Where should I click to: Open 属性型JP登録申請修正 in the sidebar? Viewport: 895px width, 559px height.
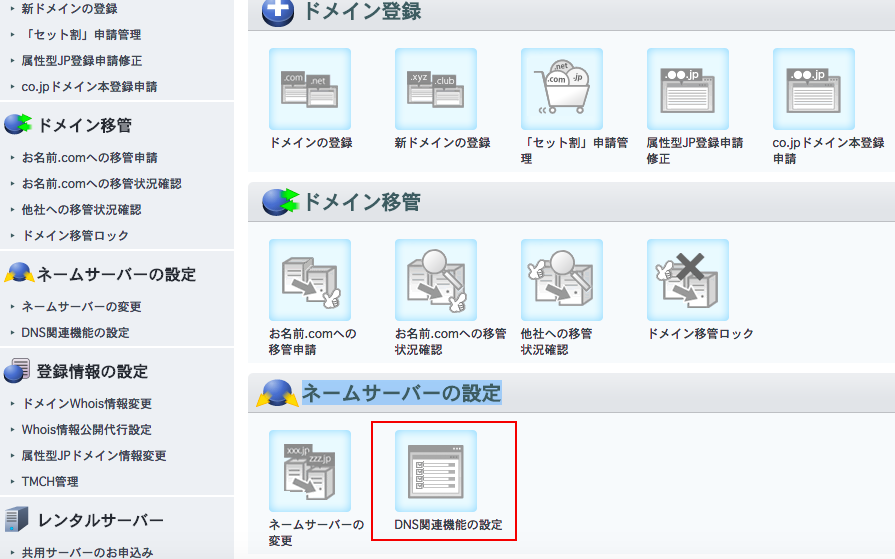tap(82, 61)
